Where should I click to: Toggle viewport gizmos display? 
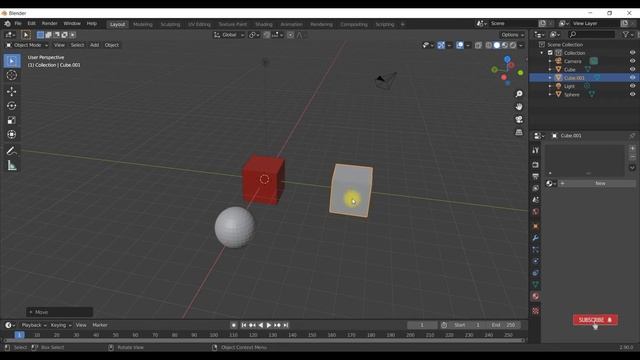click(441, 45)
